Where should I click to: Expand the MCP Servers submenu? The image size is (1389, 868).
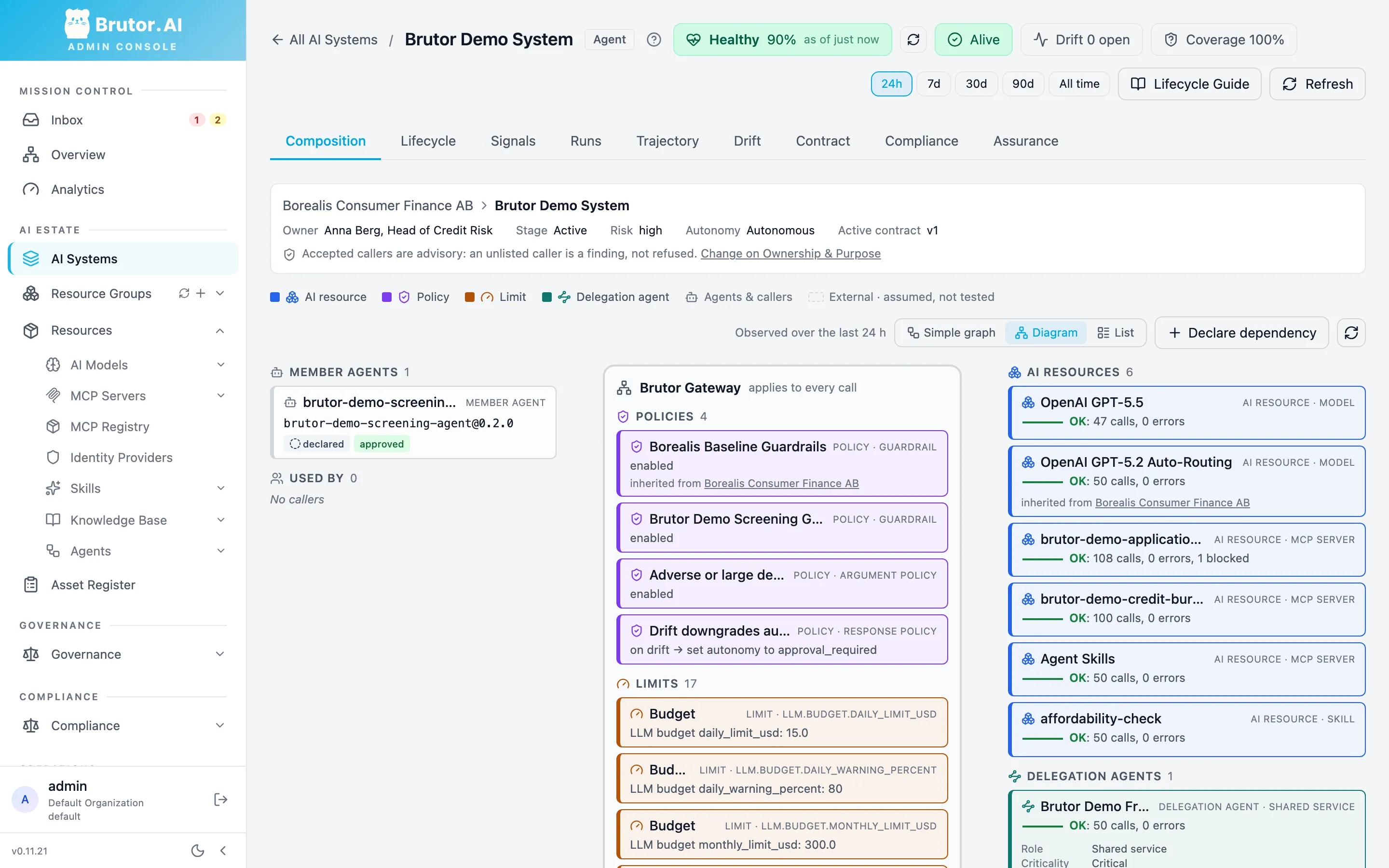(220, 395)
